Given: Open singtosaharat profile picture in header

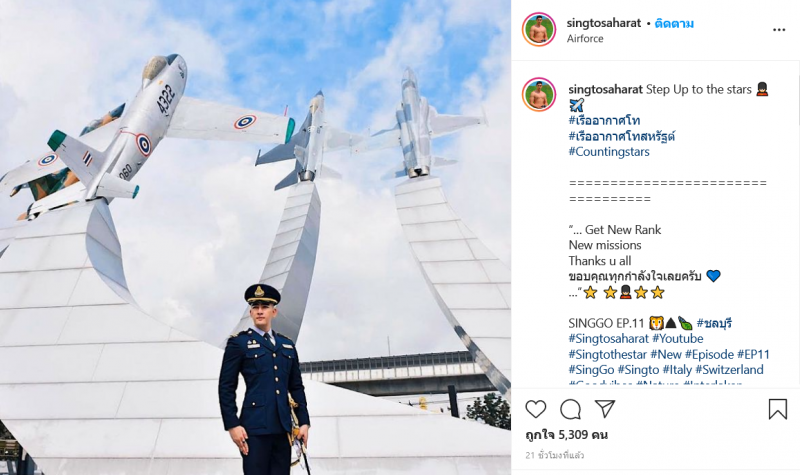Looking at the screenshot, I should click(539, 29).
